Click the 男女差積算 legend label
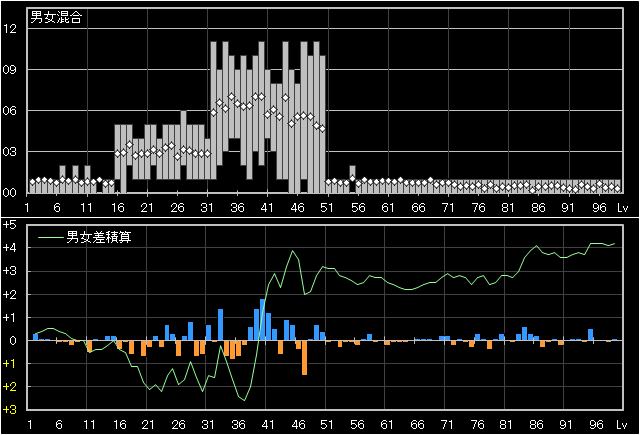 click(x=99, y=237)
